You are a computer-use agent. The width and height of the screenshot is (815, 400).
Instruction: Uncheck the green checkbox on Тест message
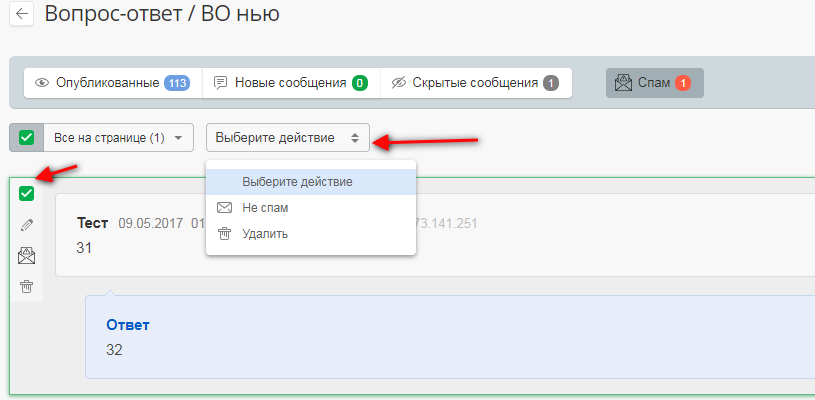click(27, 194)
